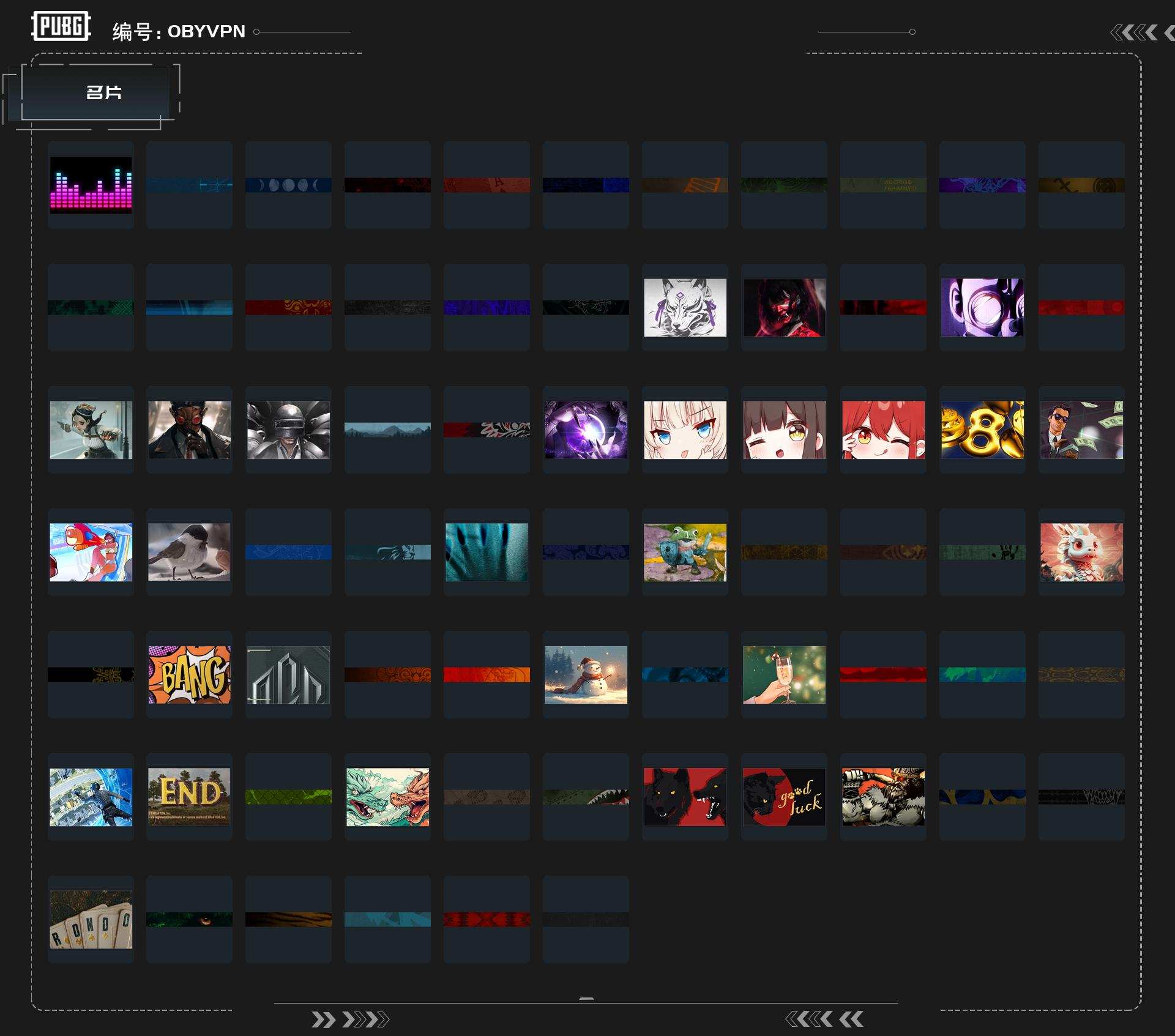Select the cartoon beach girl nameplate
1175x1036 pixels.
(x=91, y=552)
